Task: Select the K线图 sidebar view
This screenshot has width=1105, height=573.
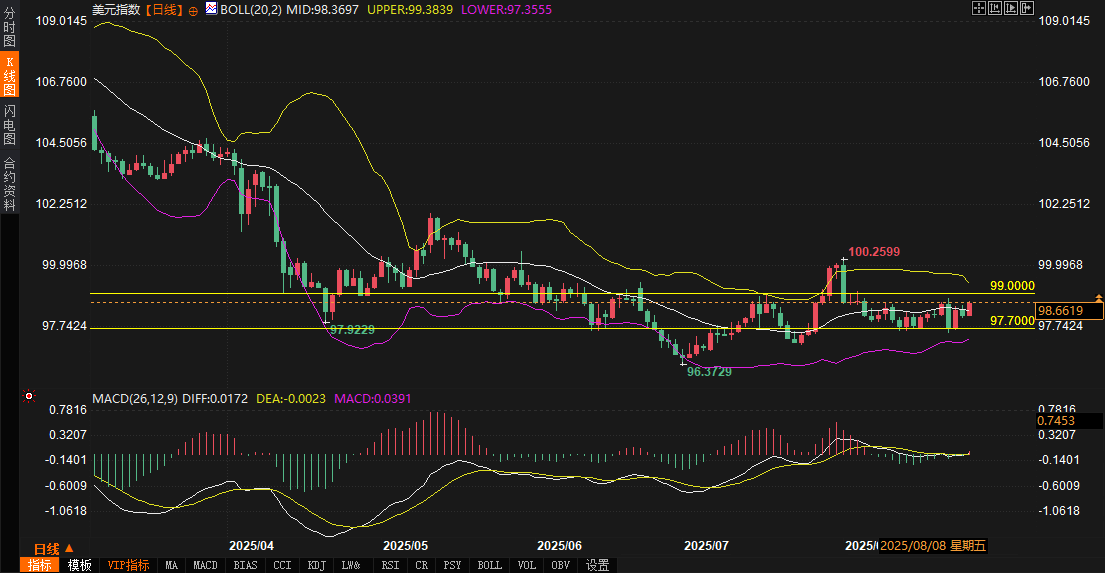Action: tap(9, 74)
